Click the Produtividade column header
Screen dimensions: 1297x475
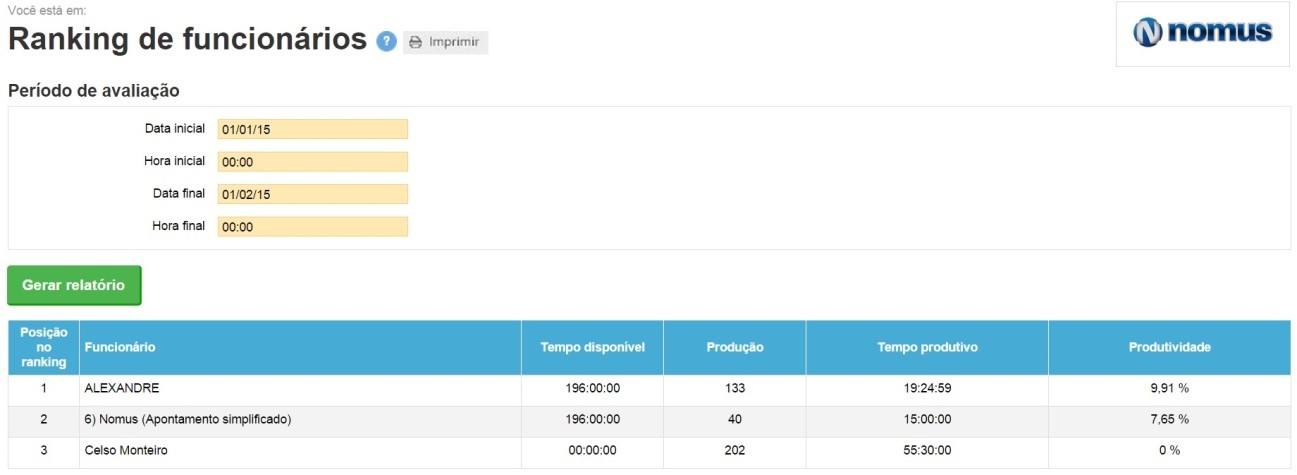[1170, 347]
